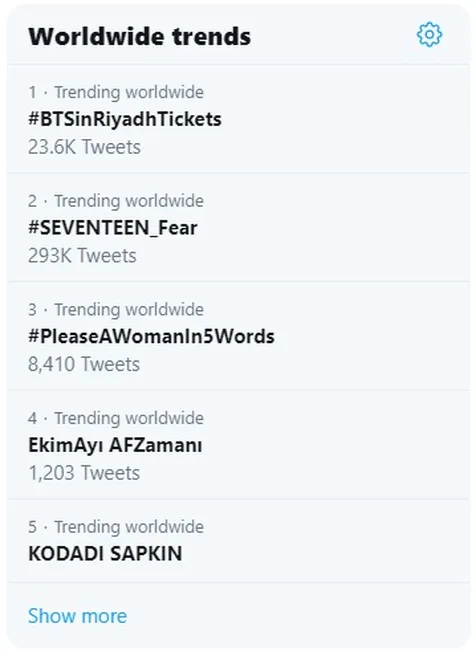Click rank 4 Trending worldwide label
The image size is (476, 652).
pyautogui.click(x=129, y=418)
